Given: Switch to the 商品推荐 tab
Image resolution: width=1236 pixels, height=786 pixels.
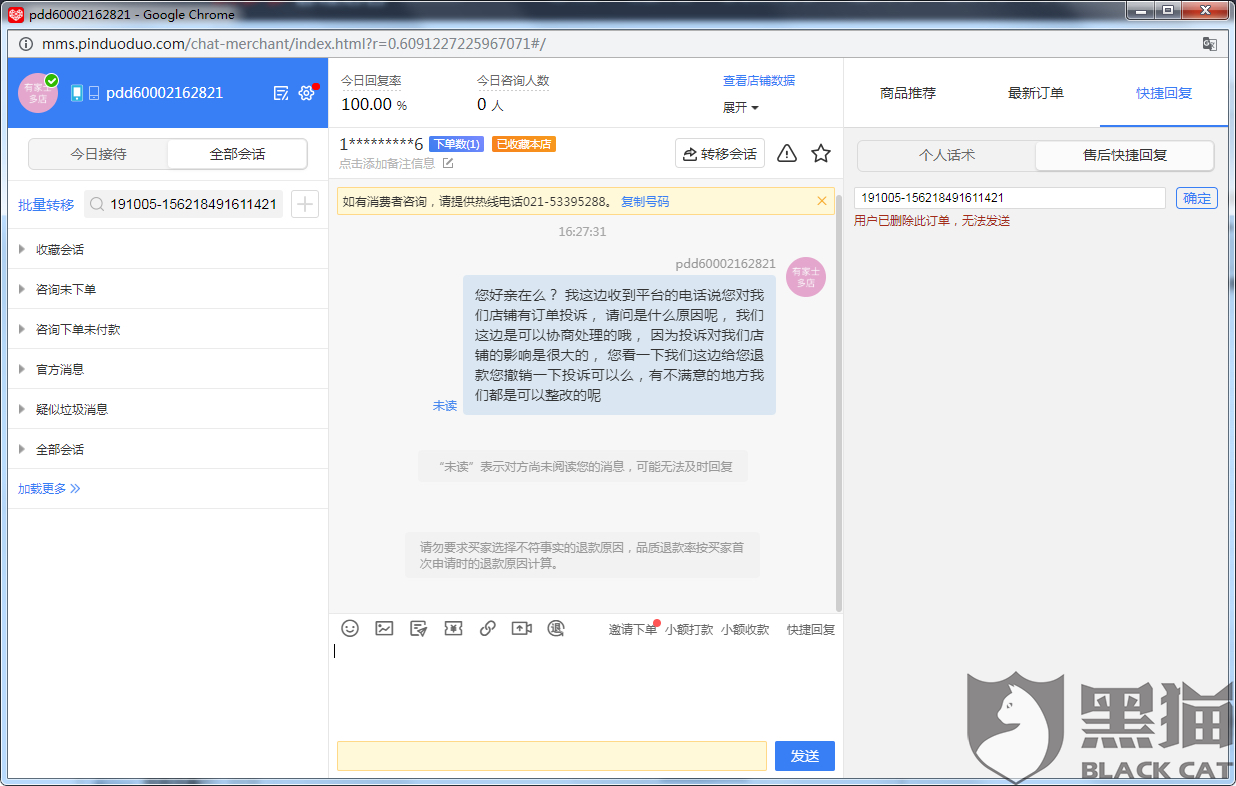Looking at the screenshot, I should click(908, 93).
